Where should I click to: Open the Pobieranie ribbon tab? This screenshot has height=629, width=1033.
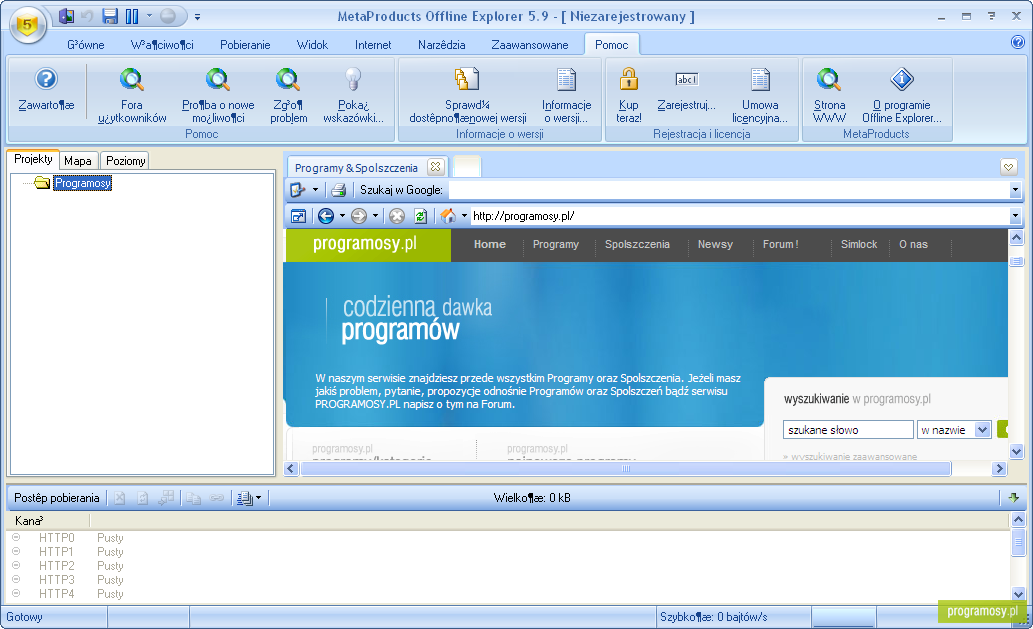pyautogui.click(x=245, y=45)
